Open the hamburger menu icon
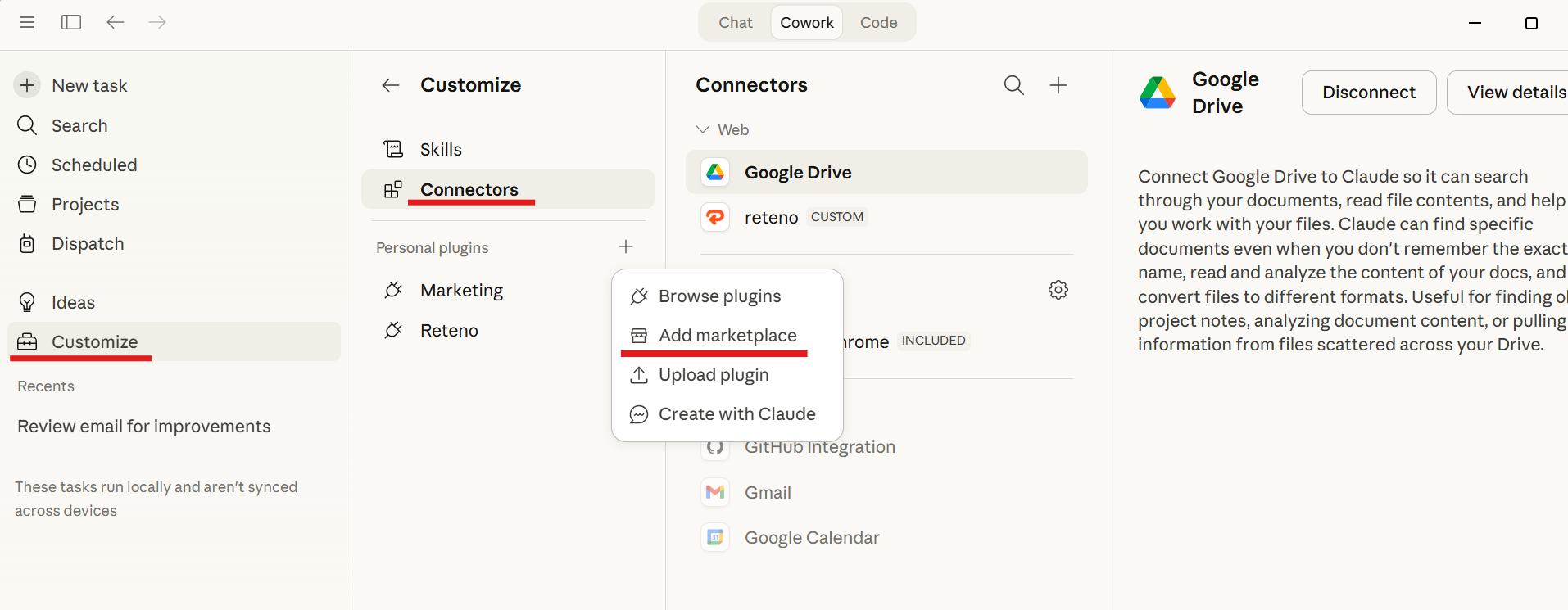The image size is (1568, 610). pyautogui.click(x=27, y=22)
